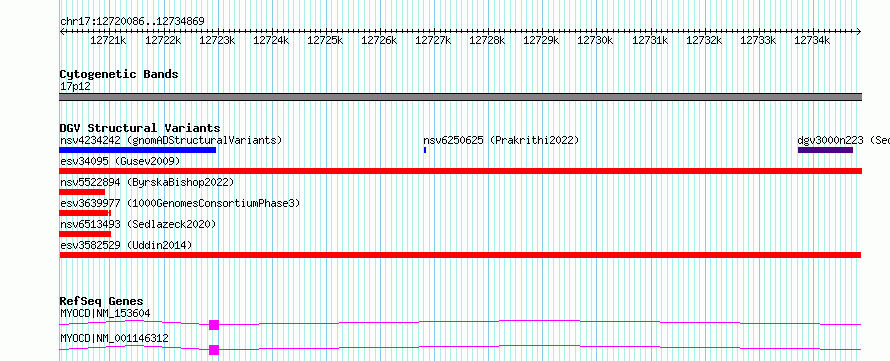Select the magenta exon of MYOCD|NM_001146312

(213, 350)
